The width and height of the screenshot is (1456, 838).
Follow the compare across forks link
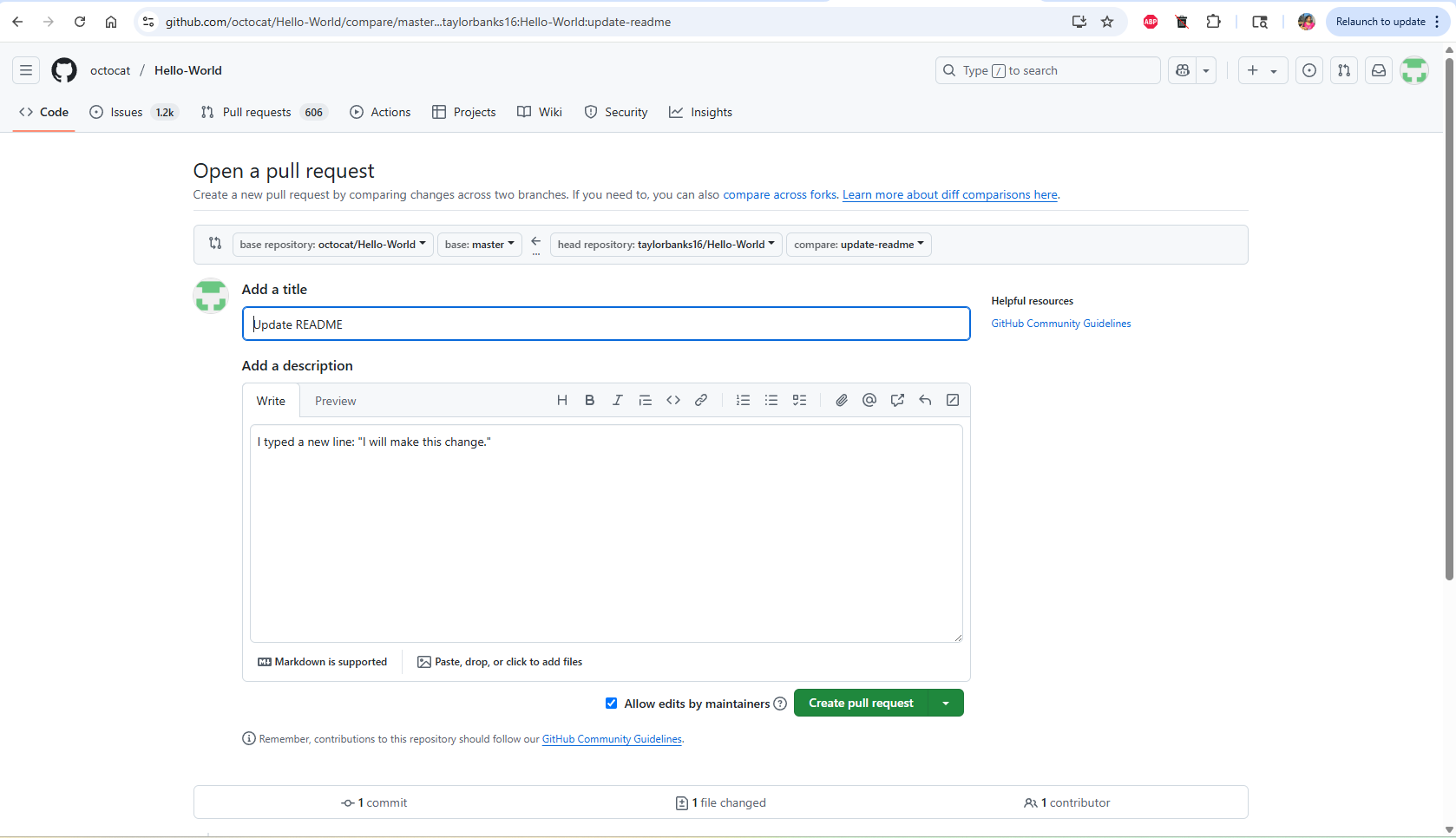780,194
